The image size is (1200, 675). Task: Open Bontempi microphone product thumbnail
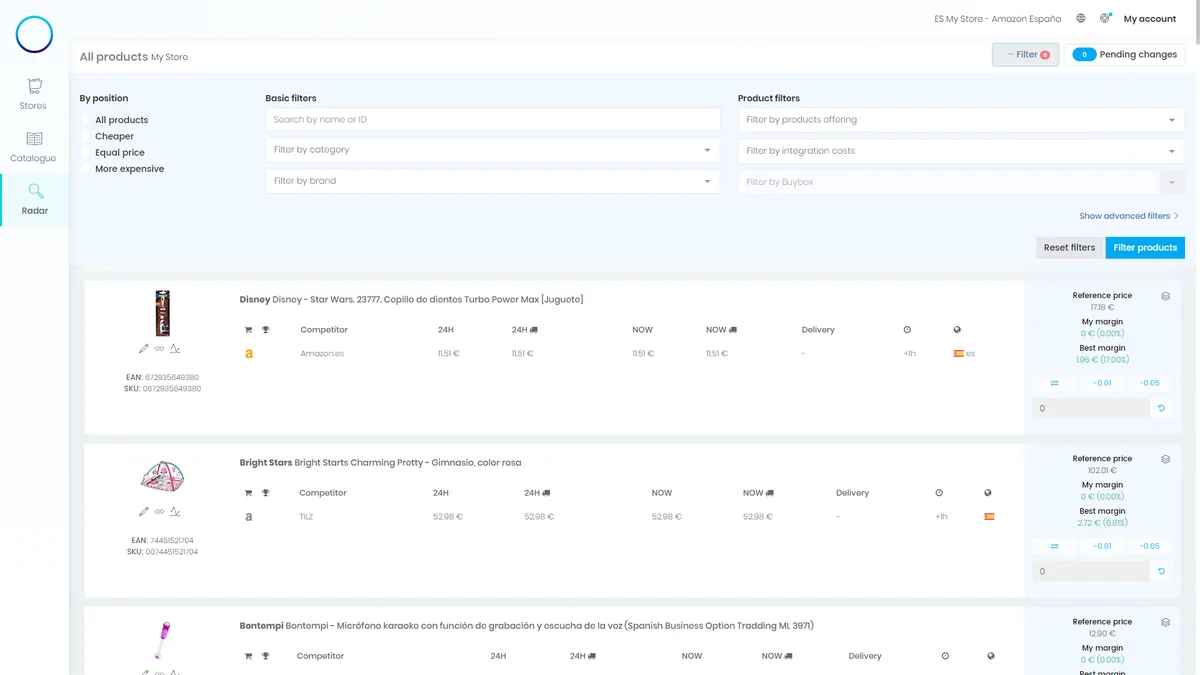tap(162, 638)
